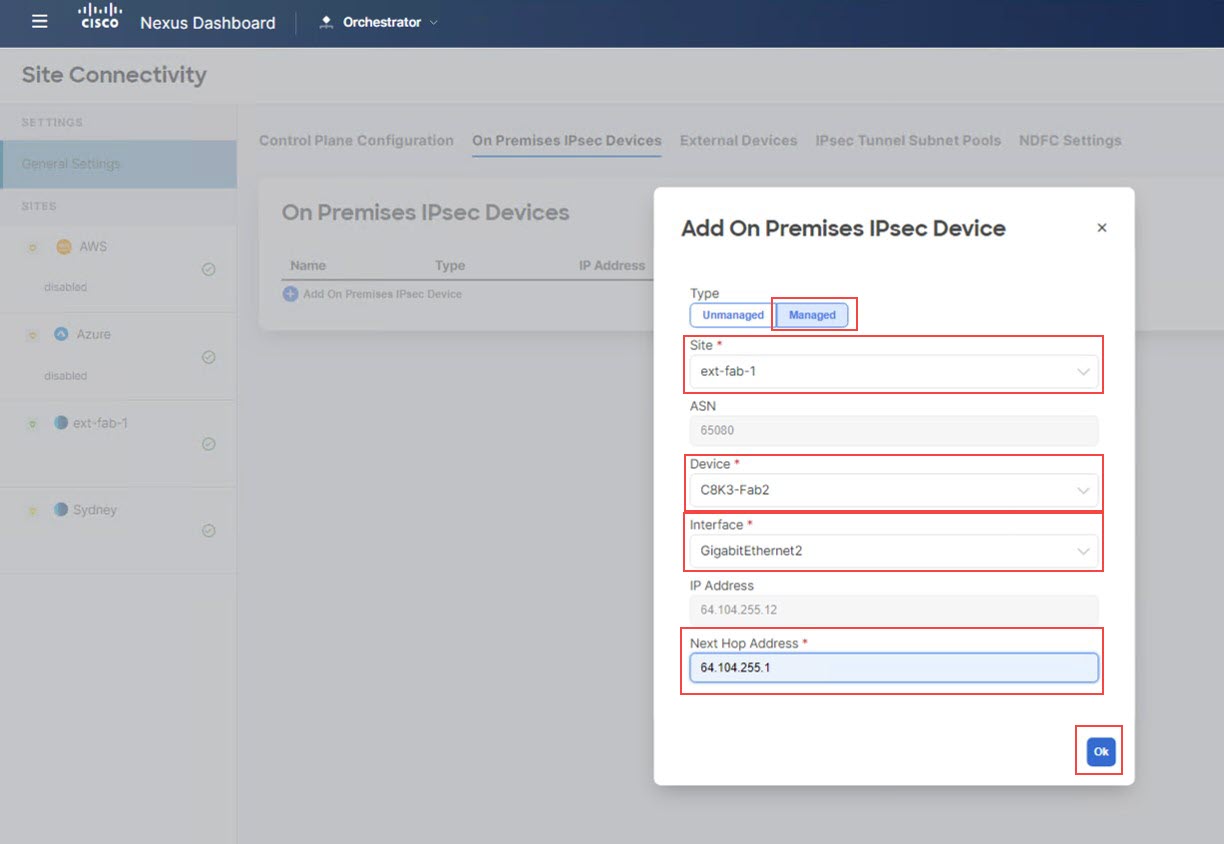Open the Interface dropdown showing GigabitEthernet2
This screenshot has height=844, width=1224.
coord(894,551)
